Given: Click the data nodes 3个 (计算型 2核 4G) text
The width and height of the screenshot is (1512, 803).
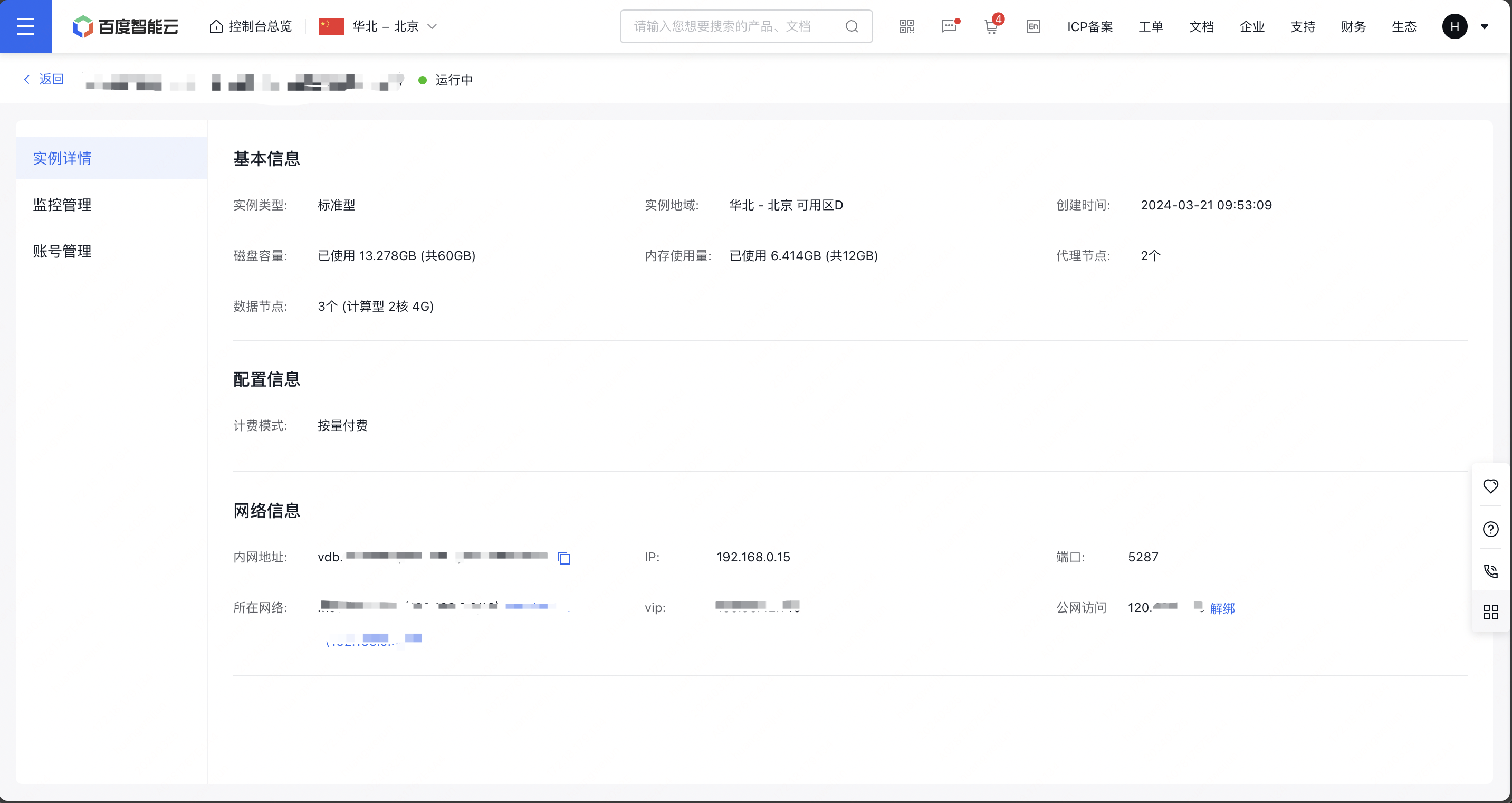Looking at the screenshot, I should coord(376,307).
